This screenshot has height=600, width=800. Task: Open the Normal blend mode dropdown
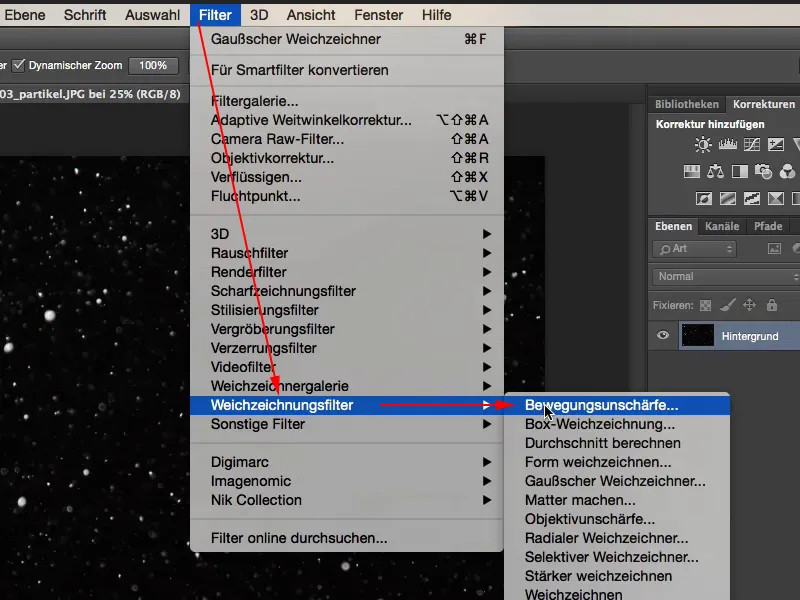click(728, 277)
